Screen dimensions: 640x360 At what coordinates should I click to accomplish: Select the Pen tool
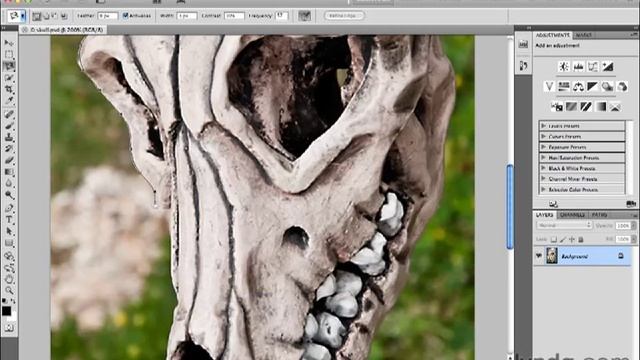pyautogui.click(x=9, y=208)
